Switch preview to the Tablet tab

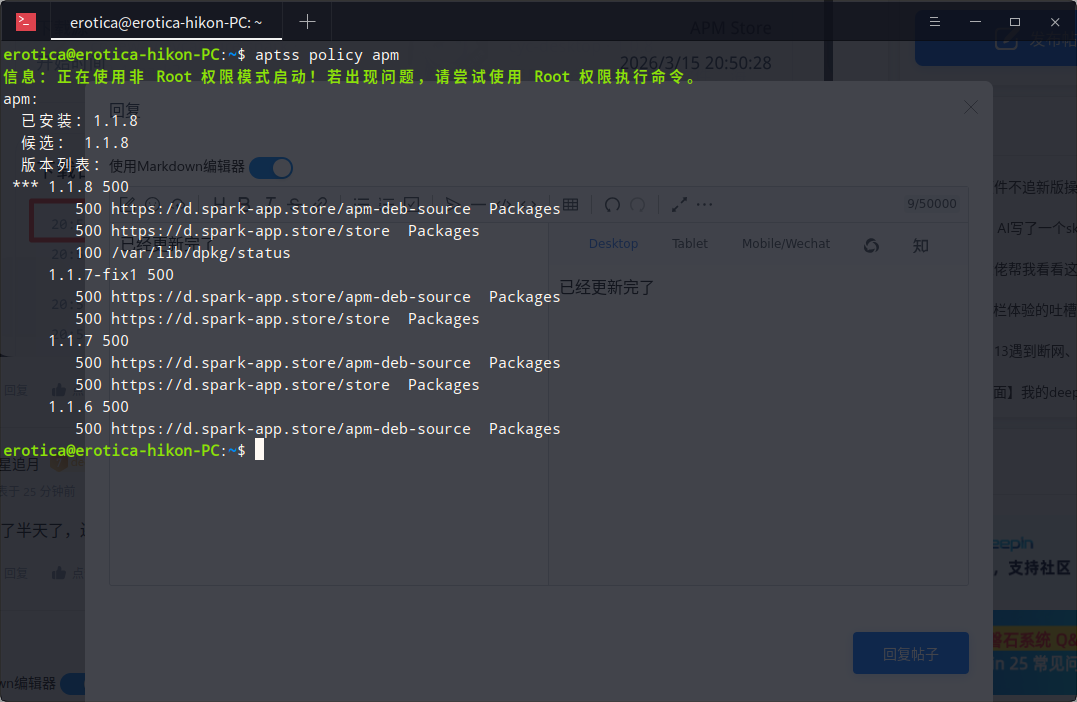pos(690,244)
